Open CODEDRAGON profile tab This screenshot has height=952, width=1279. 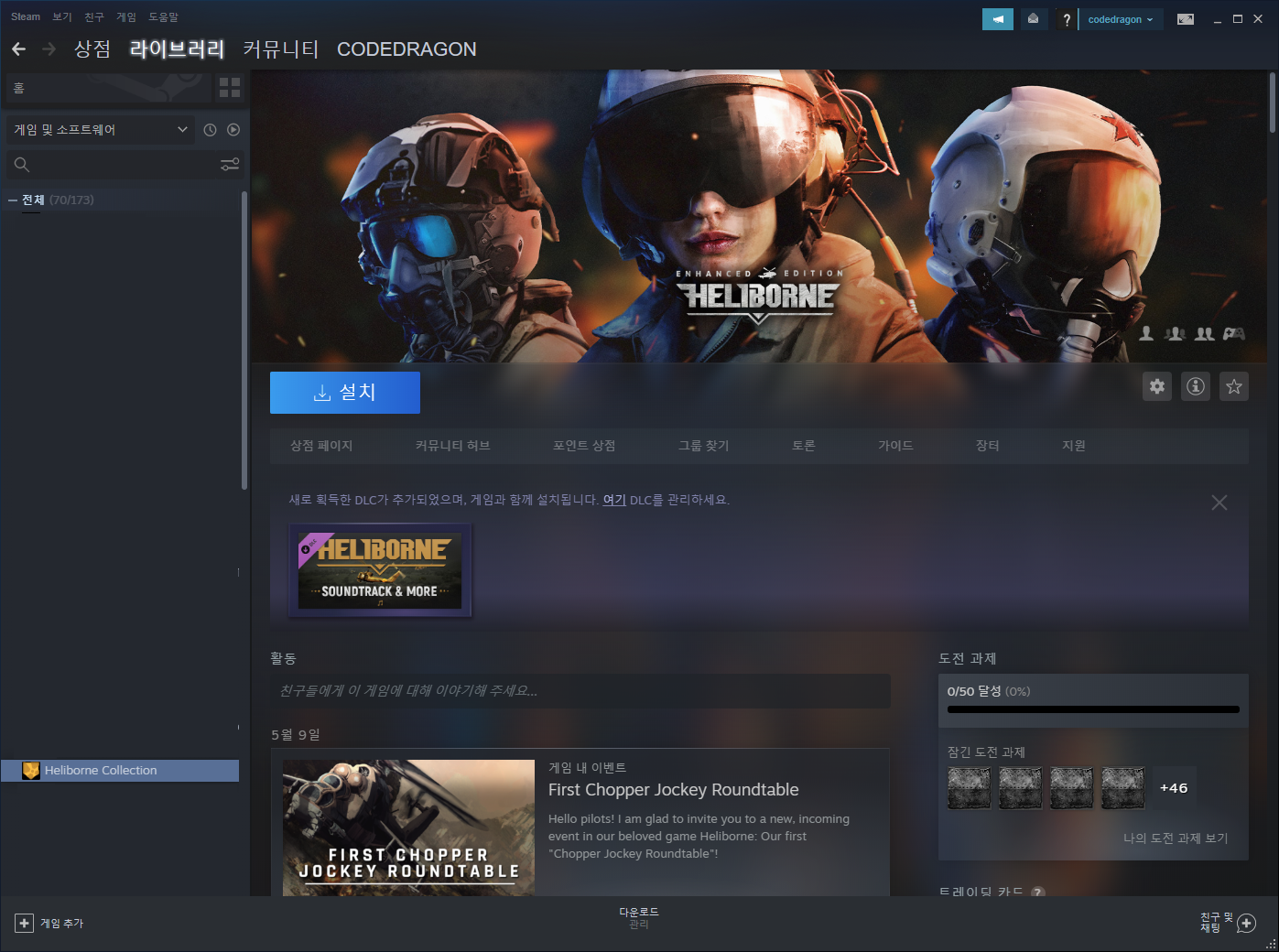pos(406,49)
